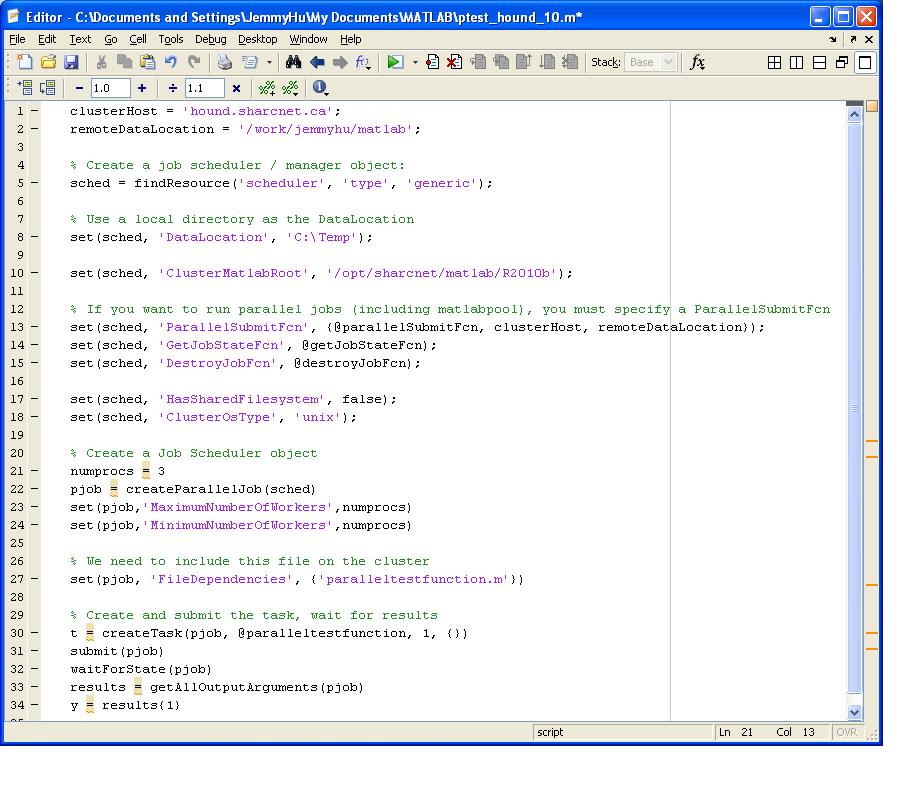Open the Debug menu

click(x=210, y=39)
